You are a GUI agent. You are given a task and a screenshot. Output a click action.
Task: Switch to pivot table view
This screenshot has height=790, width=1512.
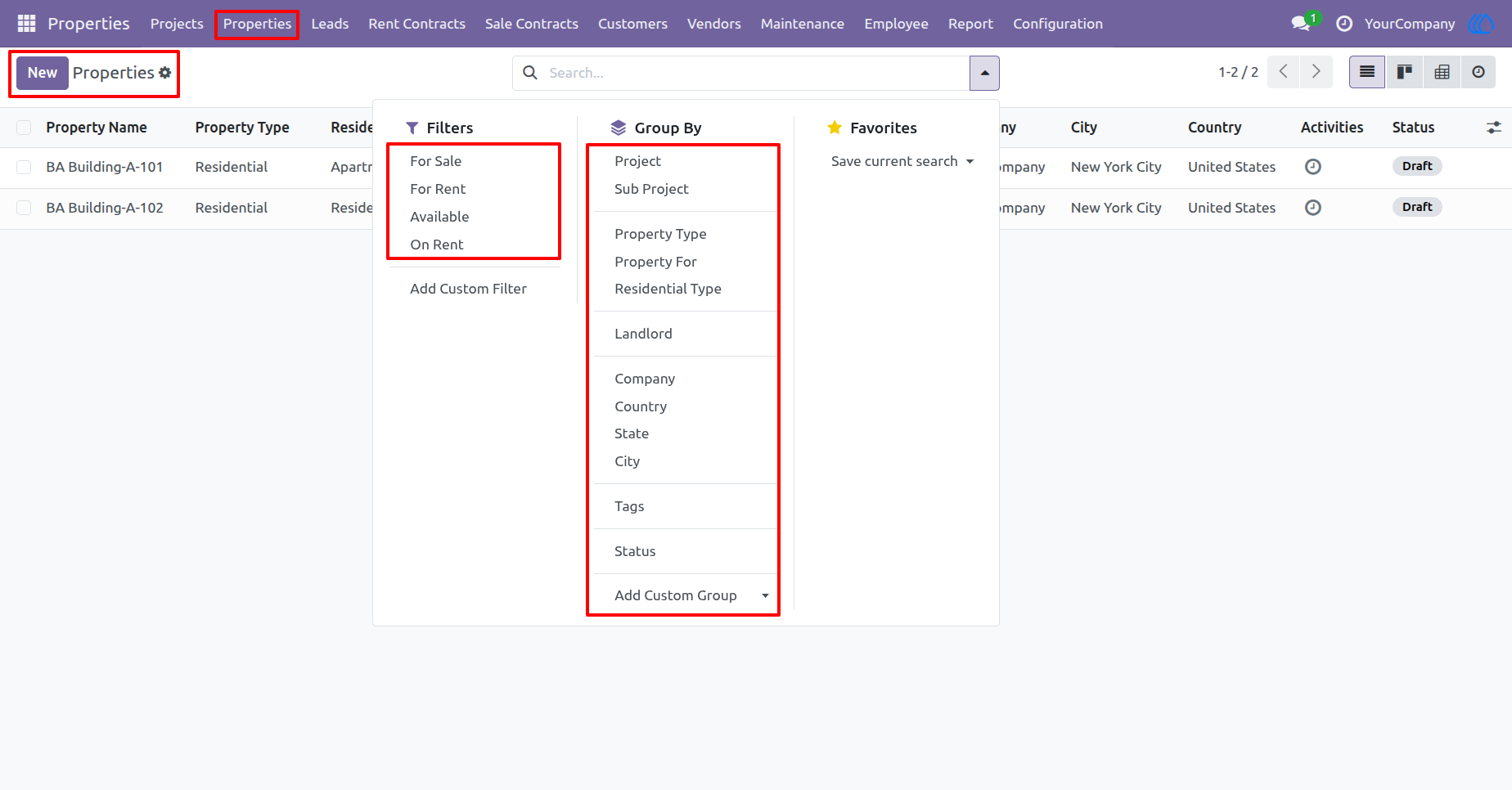coord(1442,72)
